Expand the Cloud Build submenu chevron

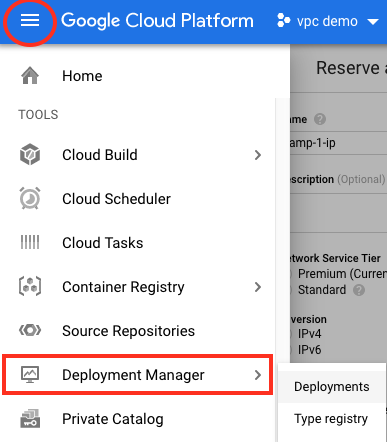pyautogui.click(x=257, y=155)
